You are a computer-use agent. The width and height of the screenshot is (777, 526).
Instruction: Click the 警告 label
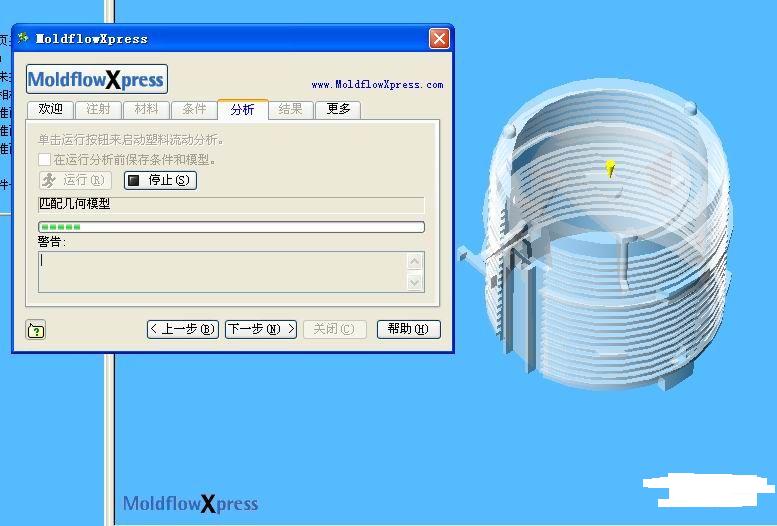tap(52, 242)
